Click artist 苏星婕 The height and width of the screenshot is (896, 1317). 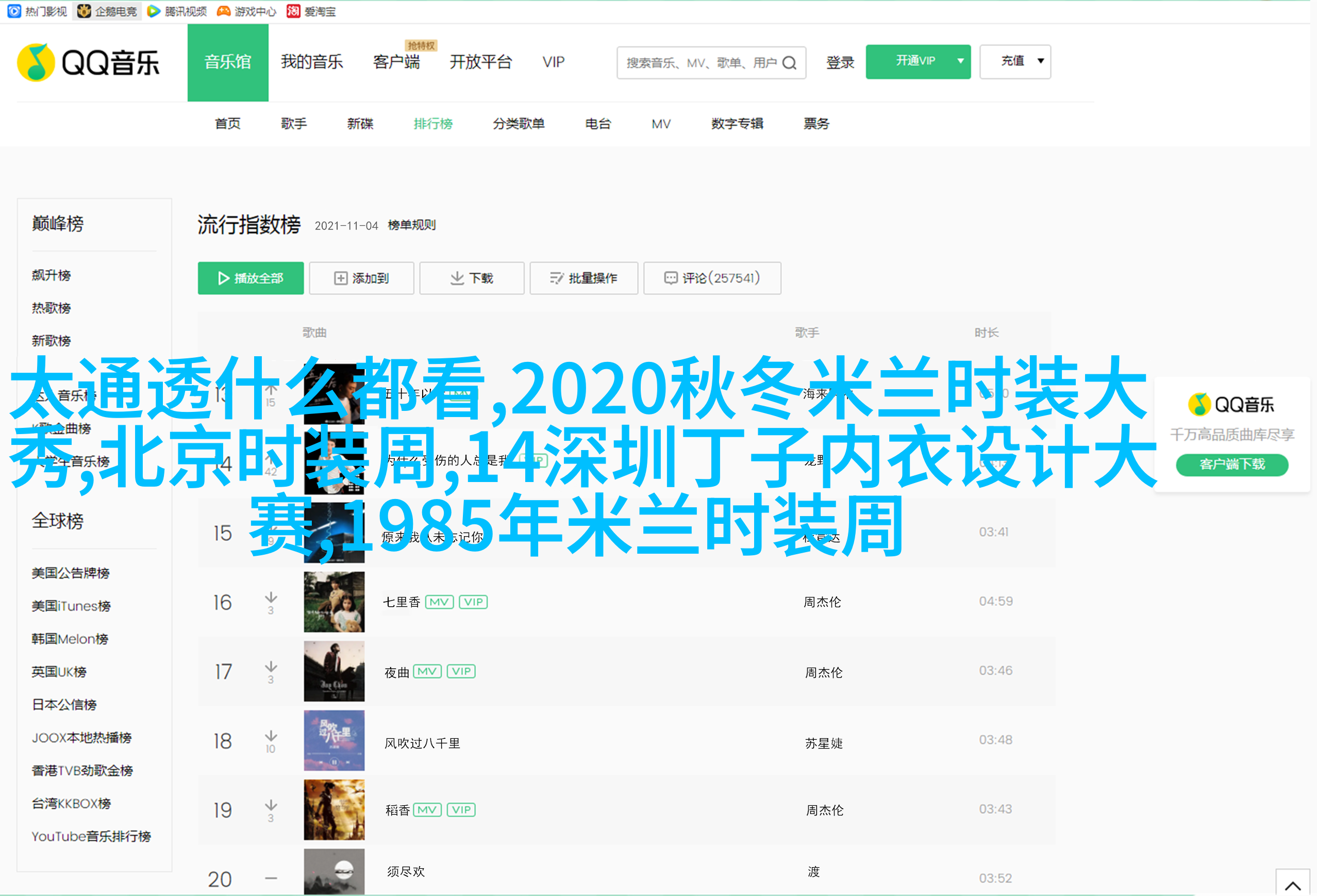tap(824, 743)
